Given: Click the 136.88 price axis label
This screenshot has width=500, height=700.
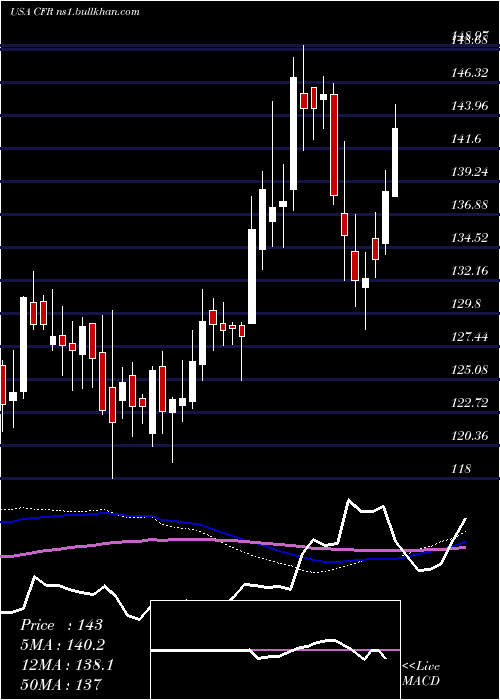Looking at the screenshot, I should (470, 205).
